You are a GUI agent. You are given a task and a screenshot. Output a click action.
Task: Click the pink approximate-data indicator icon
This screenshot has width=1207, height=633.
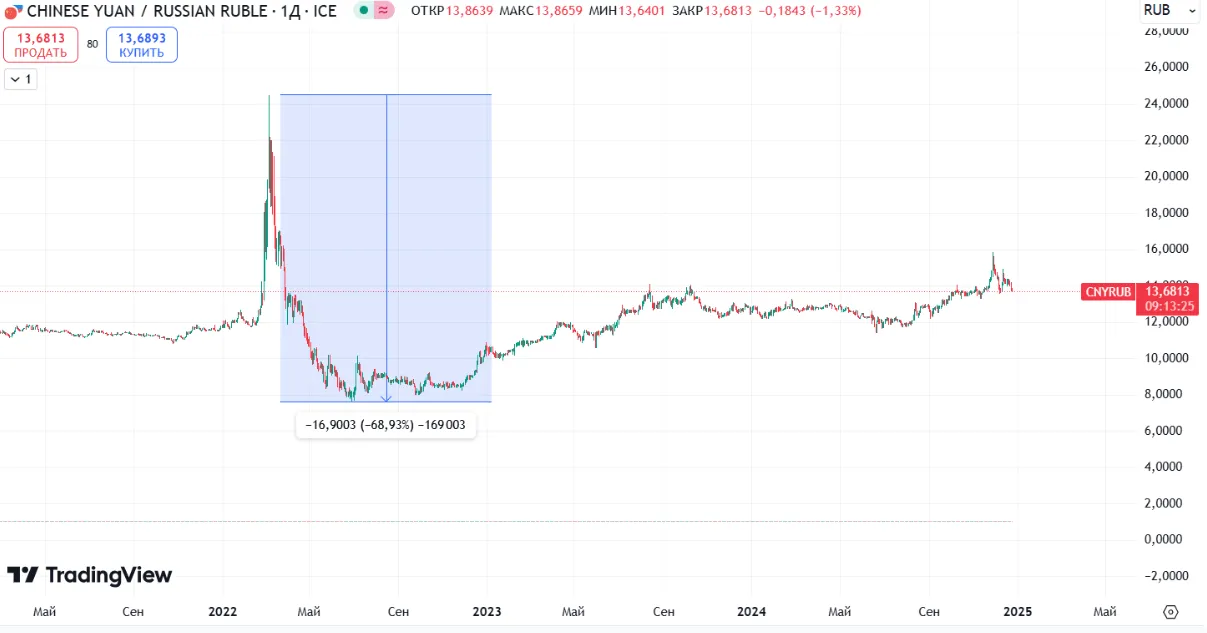(383, 11)
